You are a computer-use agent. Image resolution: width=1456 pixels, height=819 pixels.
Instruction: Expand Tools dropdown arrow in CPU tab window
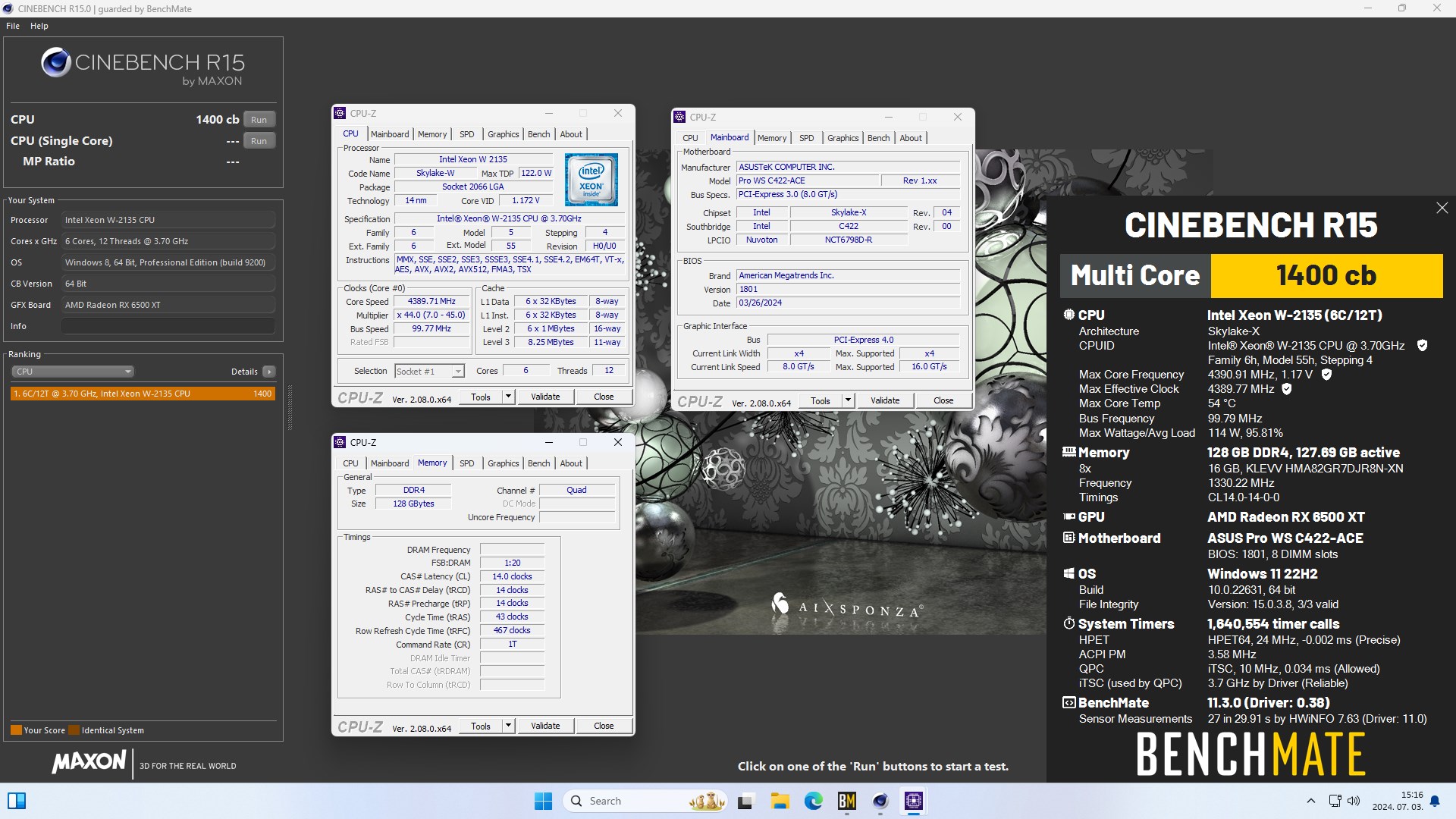click(x=508, y=397)
